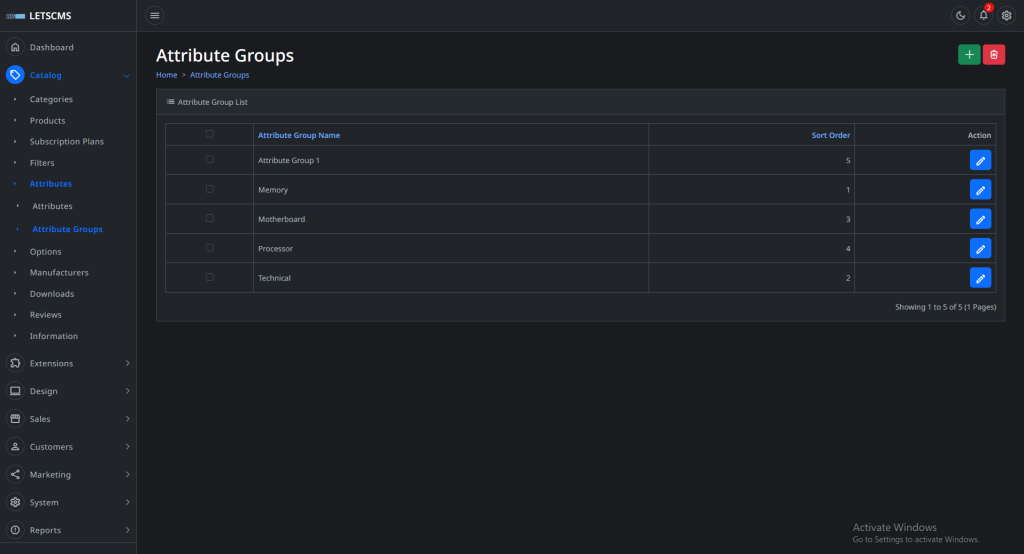Click the 'Attribute Group 1' name cell
This screenshot has width=1024, height=554.
[x=451, y=160]
